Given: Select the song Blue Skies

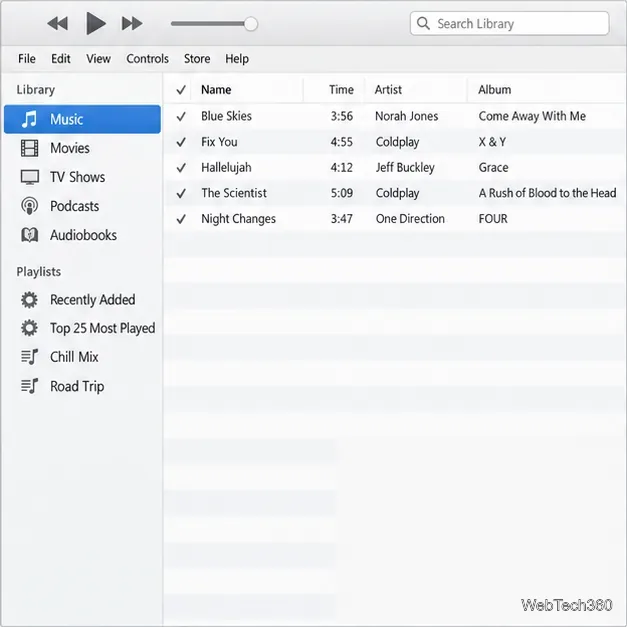Looking at the screenshot, I should pyautogui.click(x=226, y=116).
